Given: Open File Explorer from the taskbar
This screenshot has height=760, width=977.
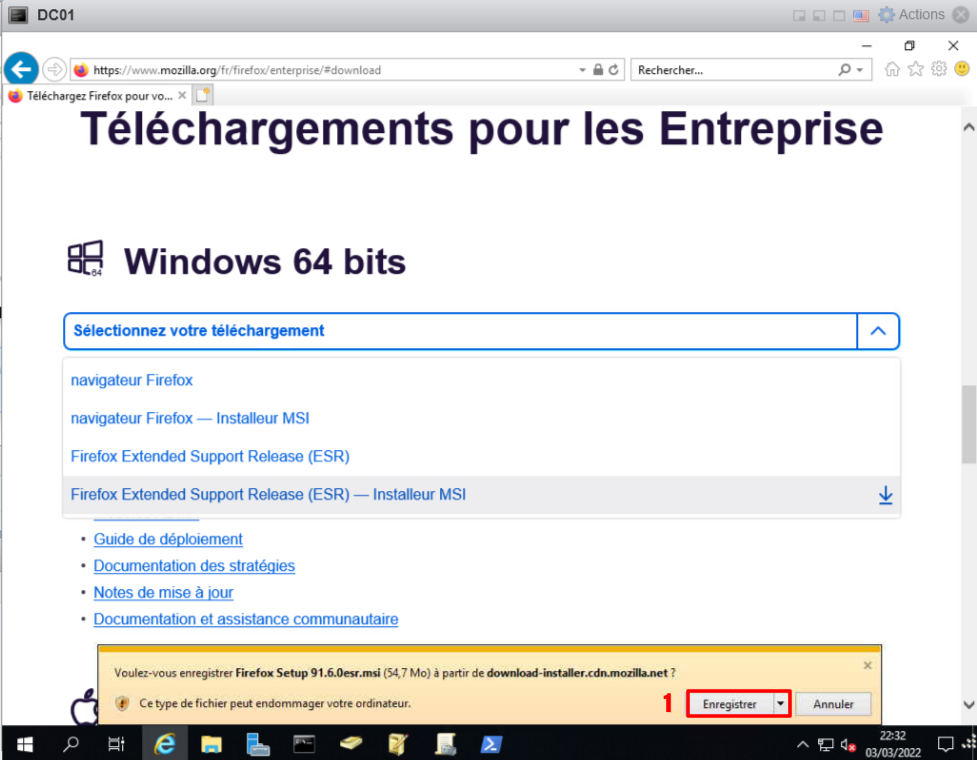Looking at the screenshot, I should pos(211,744).
